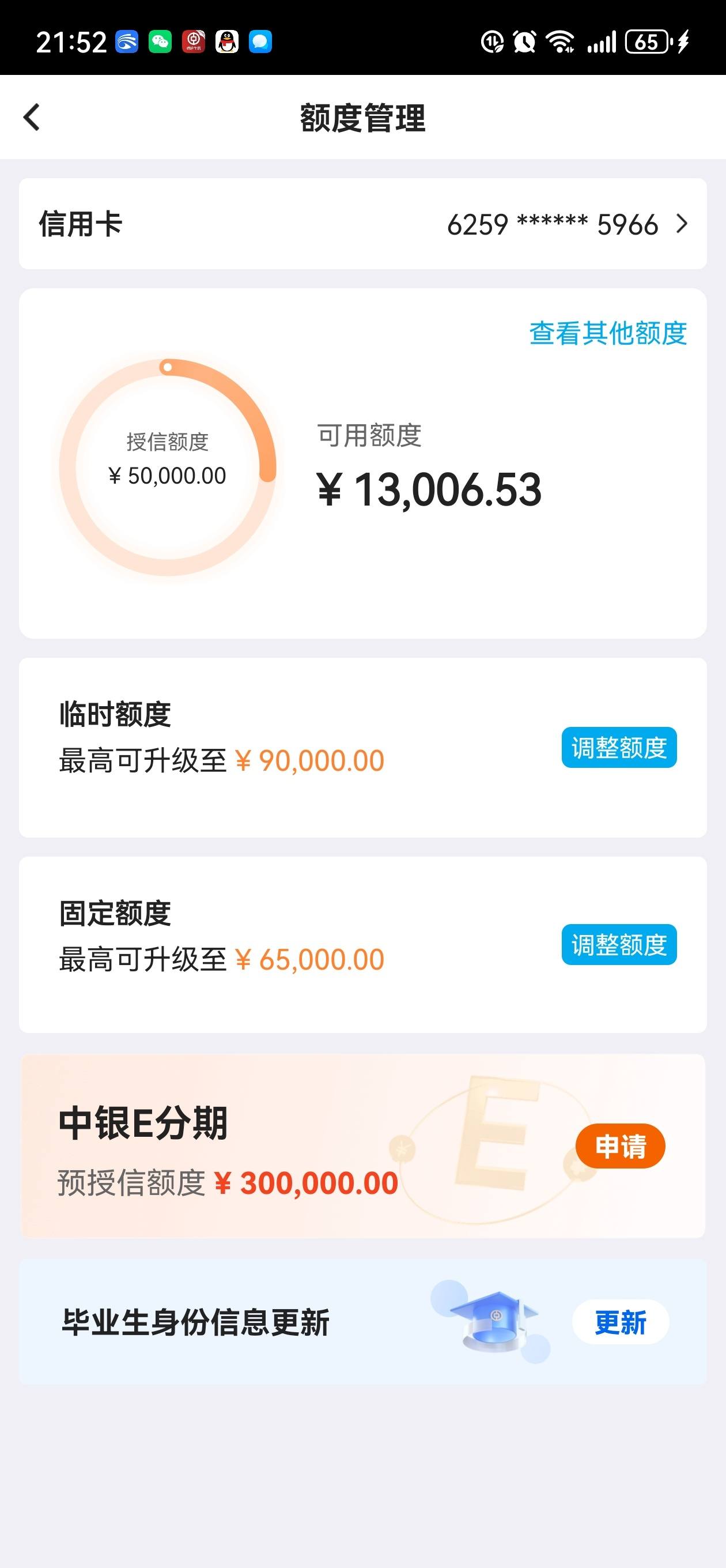Tap the WeChat icon in status bar
Image resolution: width=726 pixels, height=1568 pixels.
(x=160, y=42)
